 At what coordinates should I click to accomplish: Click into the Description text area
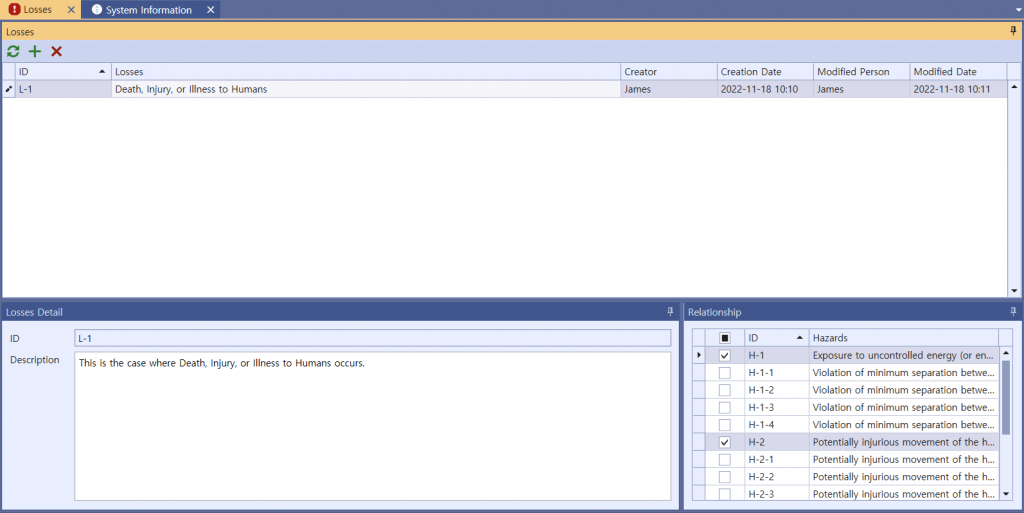tap(372, 426)
